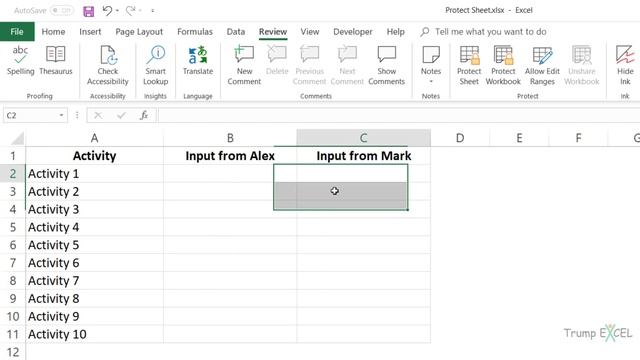This screenshot has height=360, width=640.
Task: Toggle the AutoSave switch
Action: point(62,10)
